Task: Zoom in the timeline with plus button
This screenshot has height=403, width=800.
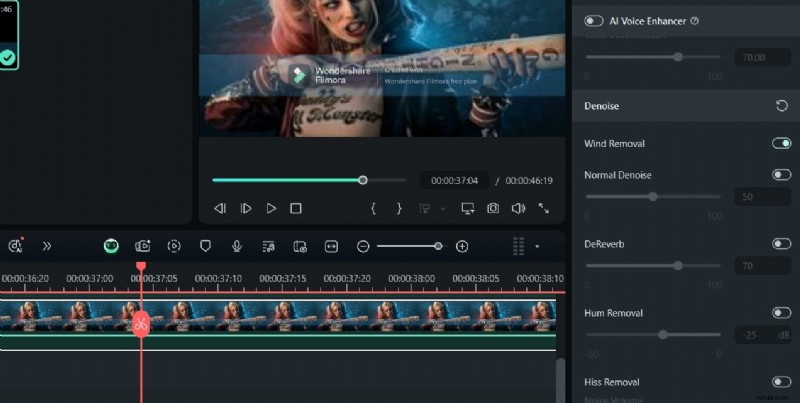Action: (462, 246)
